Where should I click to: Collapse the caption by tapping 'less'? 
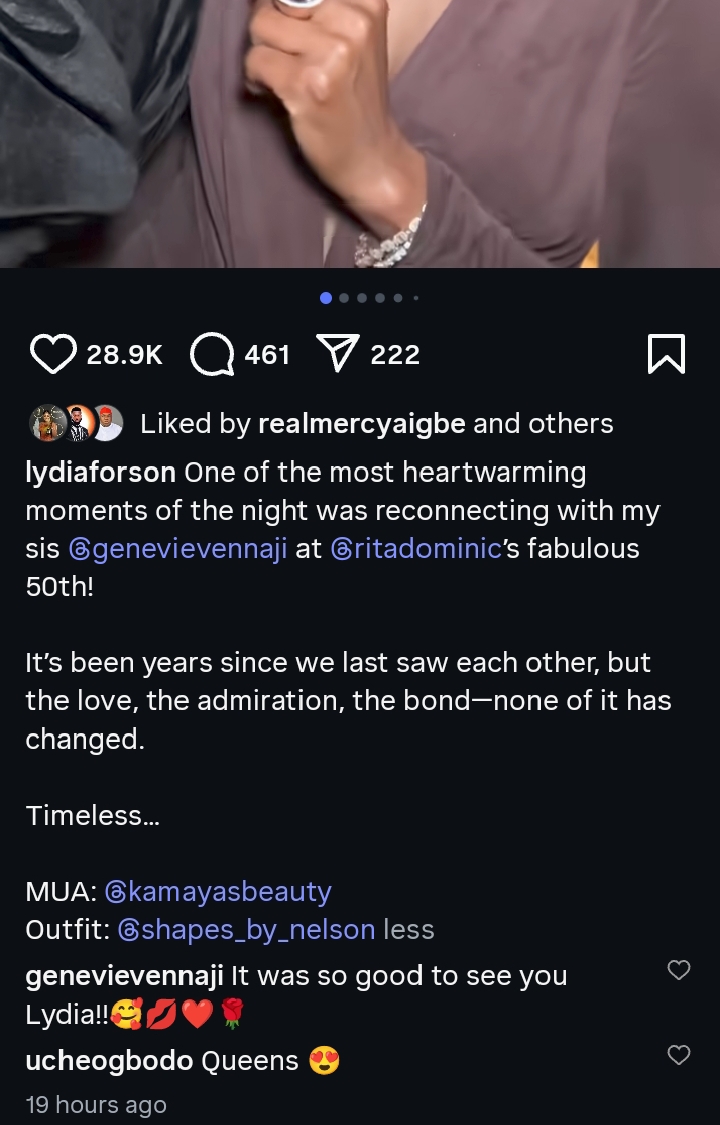click(409, 929)
